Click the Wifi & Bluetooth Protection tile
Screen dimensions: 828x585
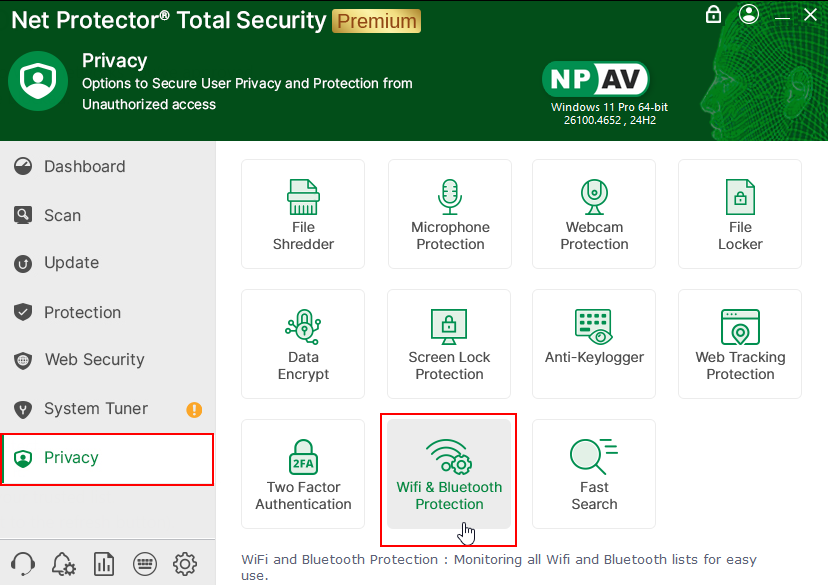point(449,474)
